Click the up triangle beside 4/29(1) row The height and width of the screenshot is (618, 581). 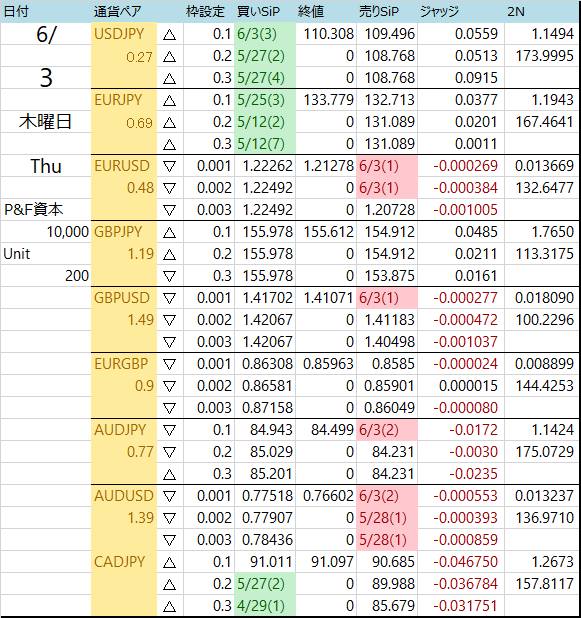pyautogui.click(x=169, y=607)
